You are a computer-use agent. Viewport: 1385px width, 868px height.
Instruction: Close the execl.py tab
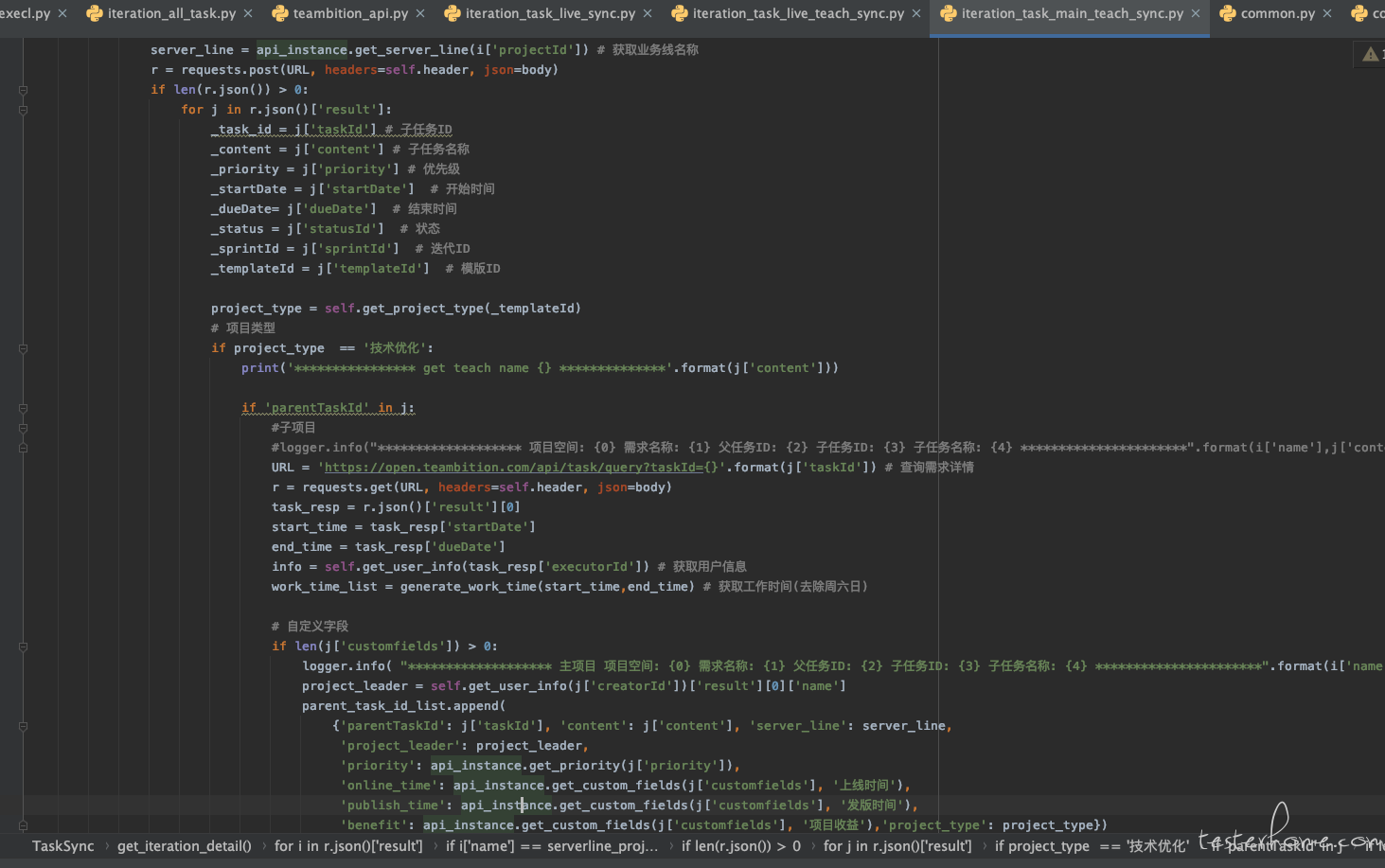point(62,13)
